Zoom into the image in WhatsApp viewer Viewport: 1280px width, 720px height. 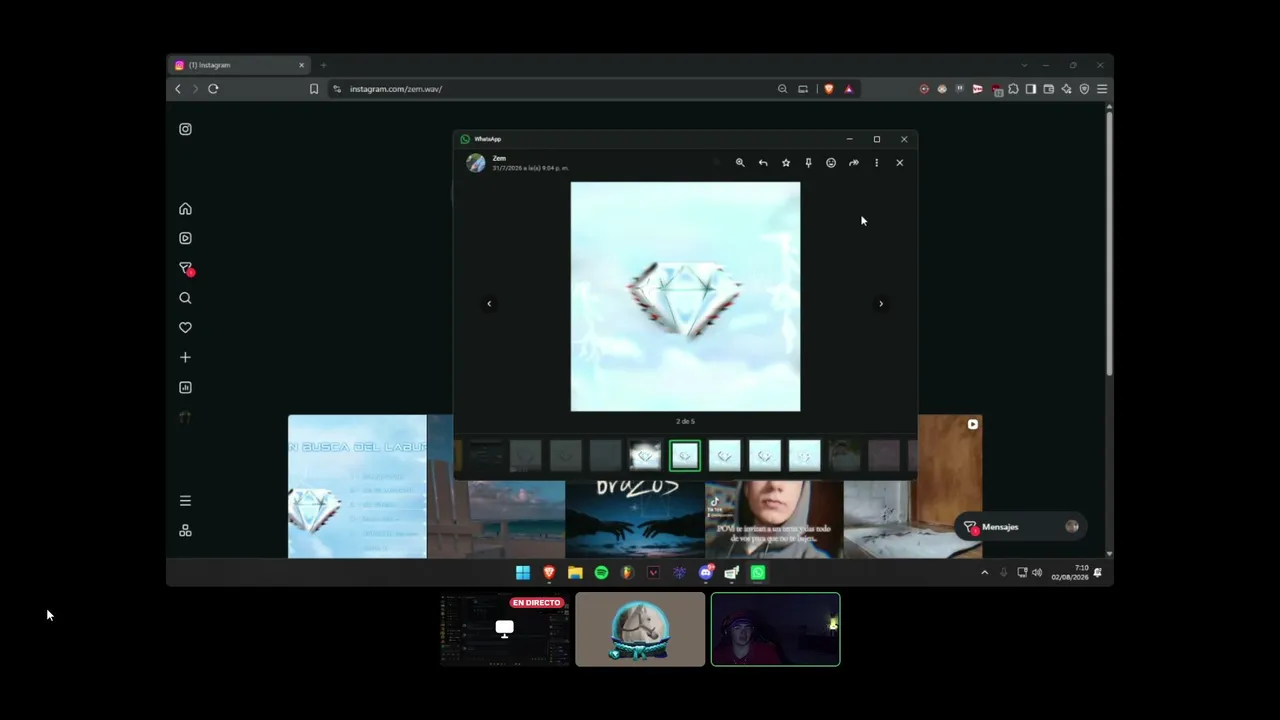click(740, 163)
